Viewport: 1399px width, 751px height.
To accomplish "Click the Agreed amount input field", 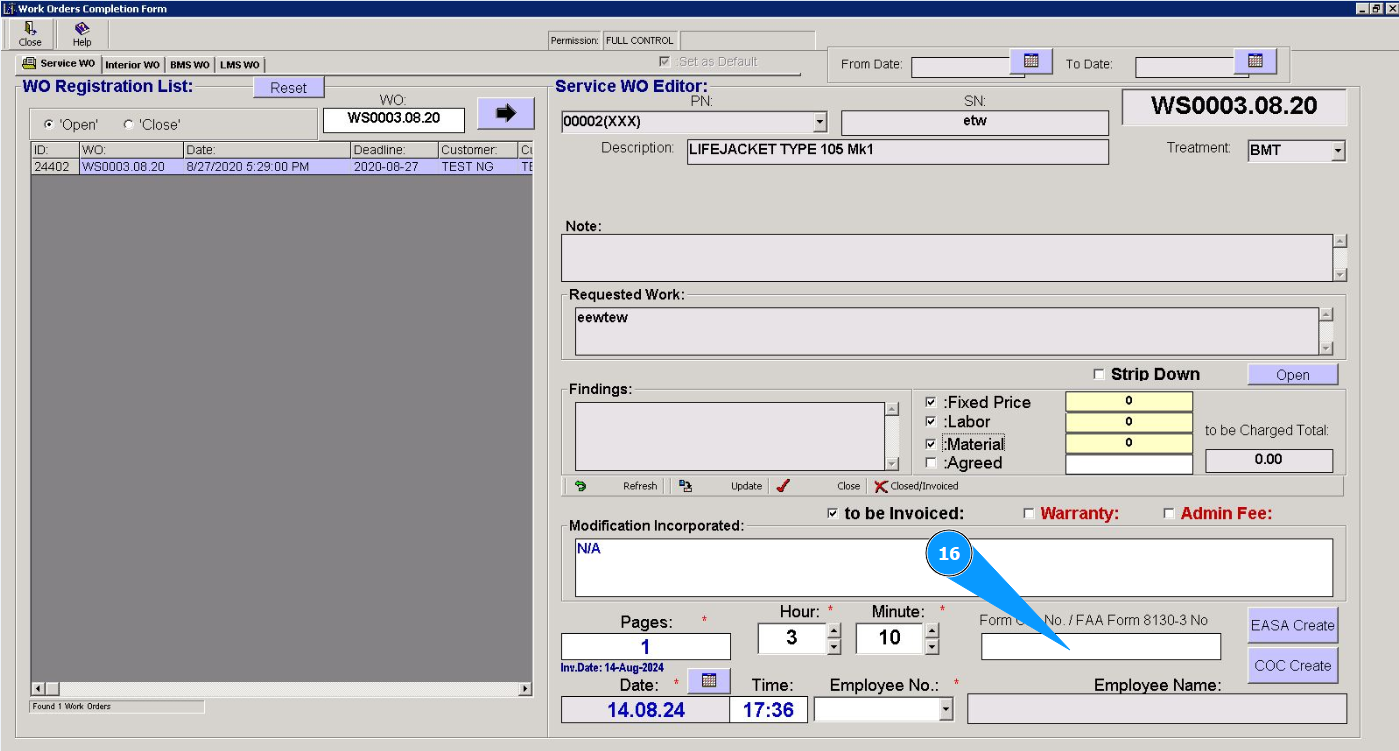I will click(1129, 464).
